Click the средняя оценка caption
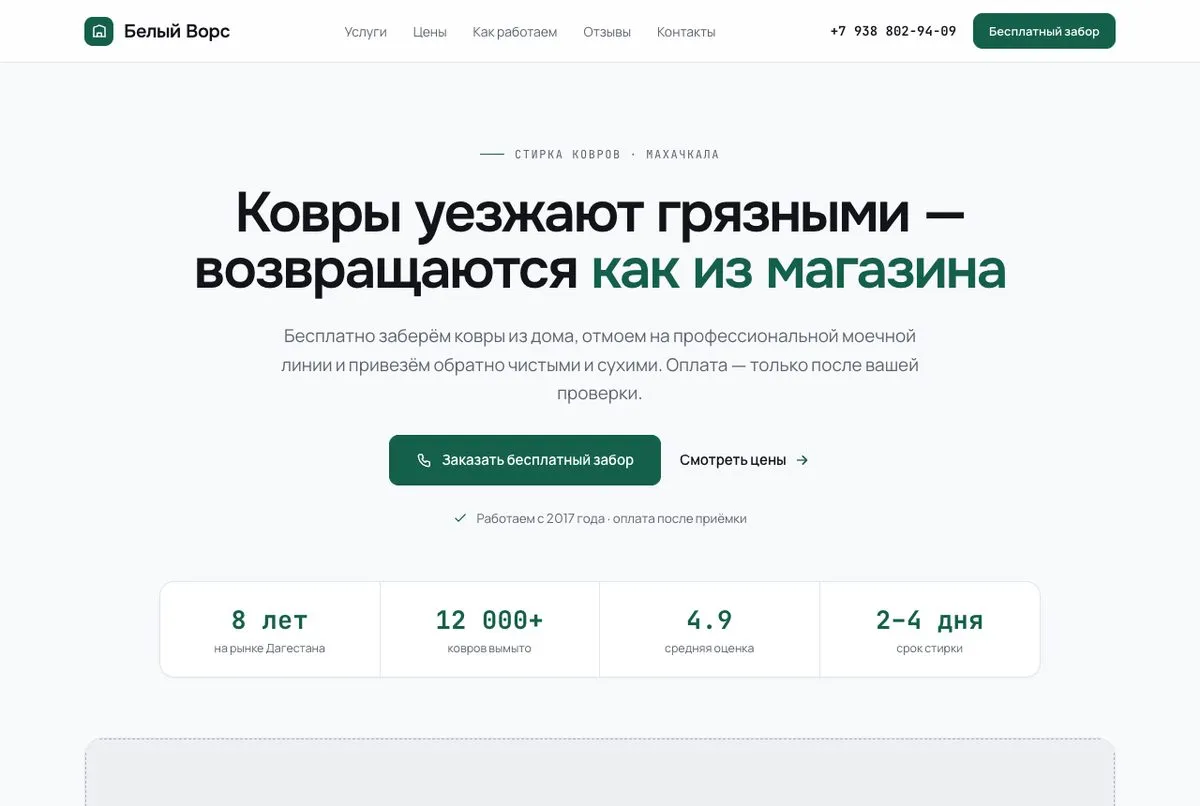This screenshot has width=1200, height=806. point(710,648)
